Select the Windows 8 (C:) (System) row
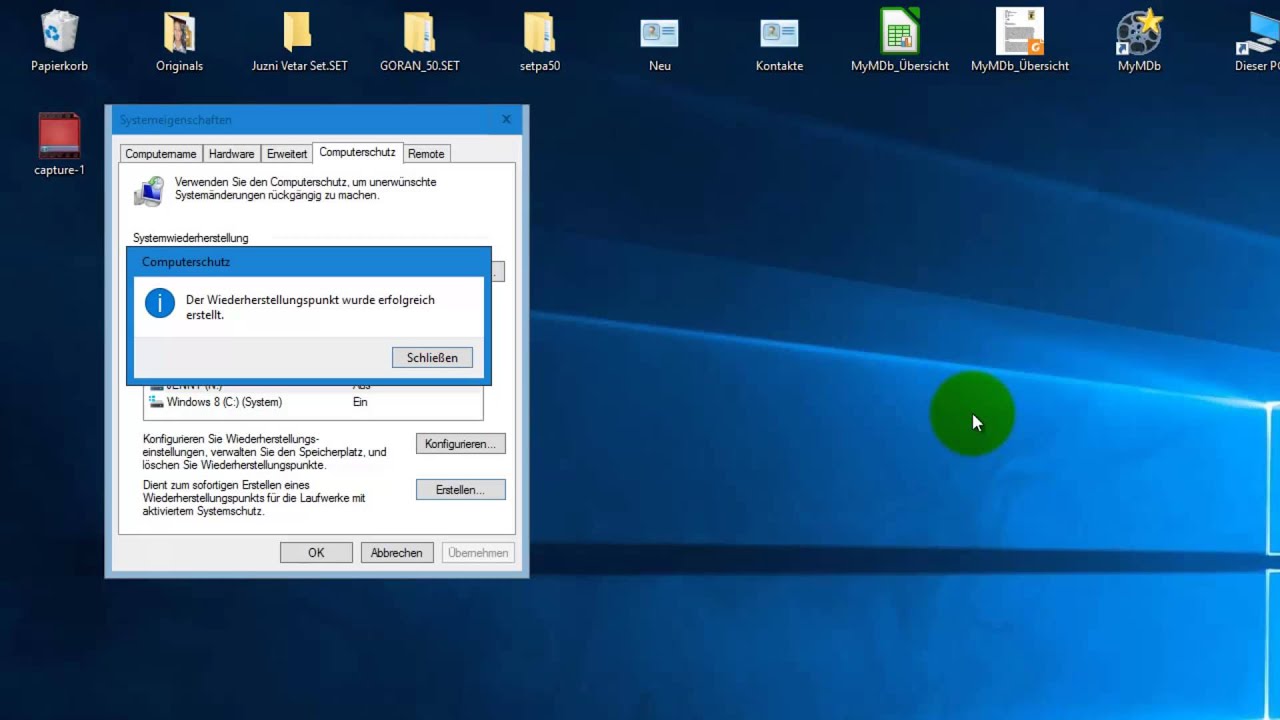Image resolution: width=1280 pixels, height=720 pixels. click(313, 402)
